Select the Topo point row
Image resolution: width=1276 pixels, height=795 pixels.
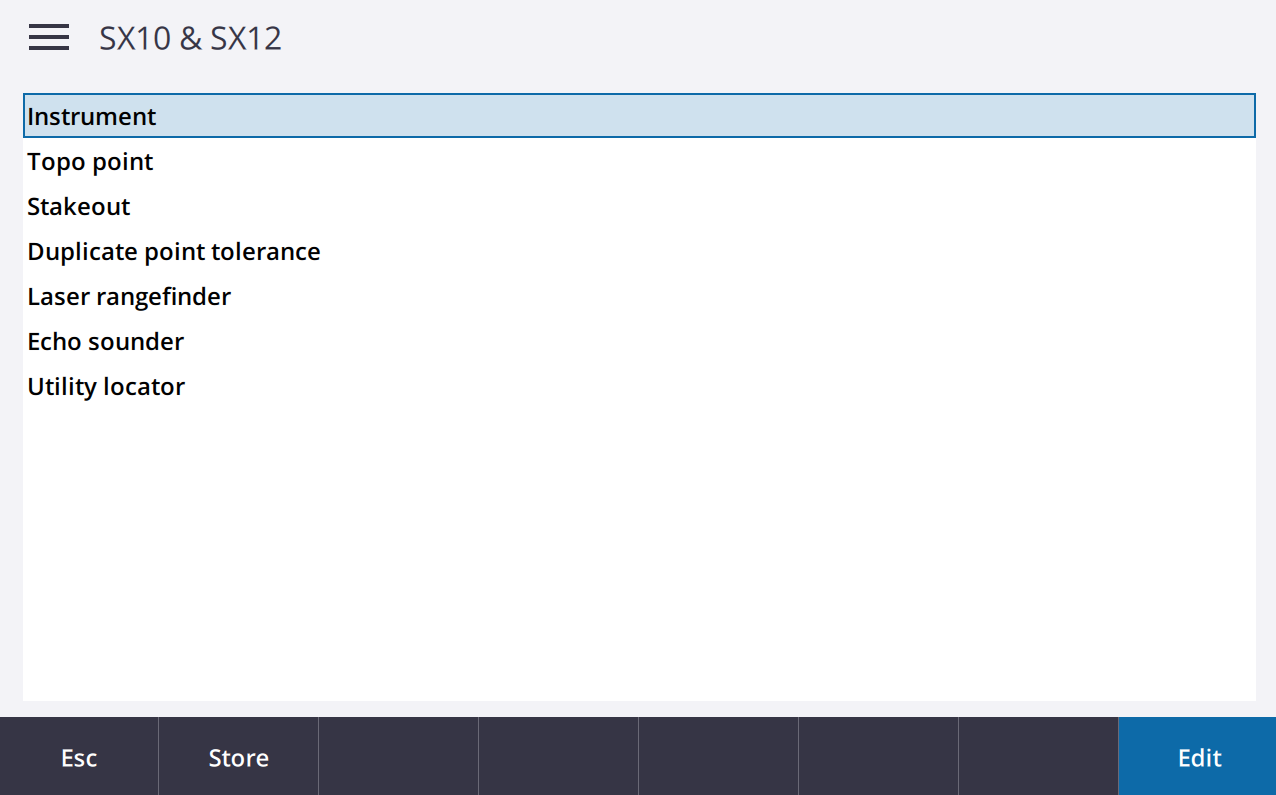point(639,161)
